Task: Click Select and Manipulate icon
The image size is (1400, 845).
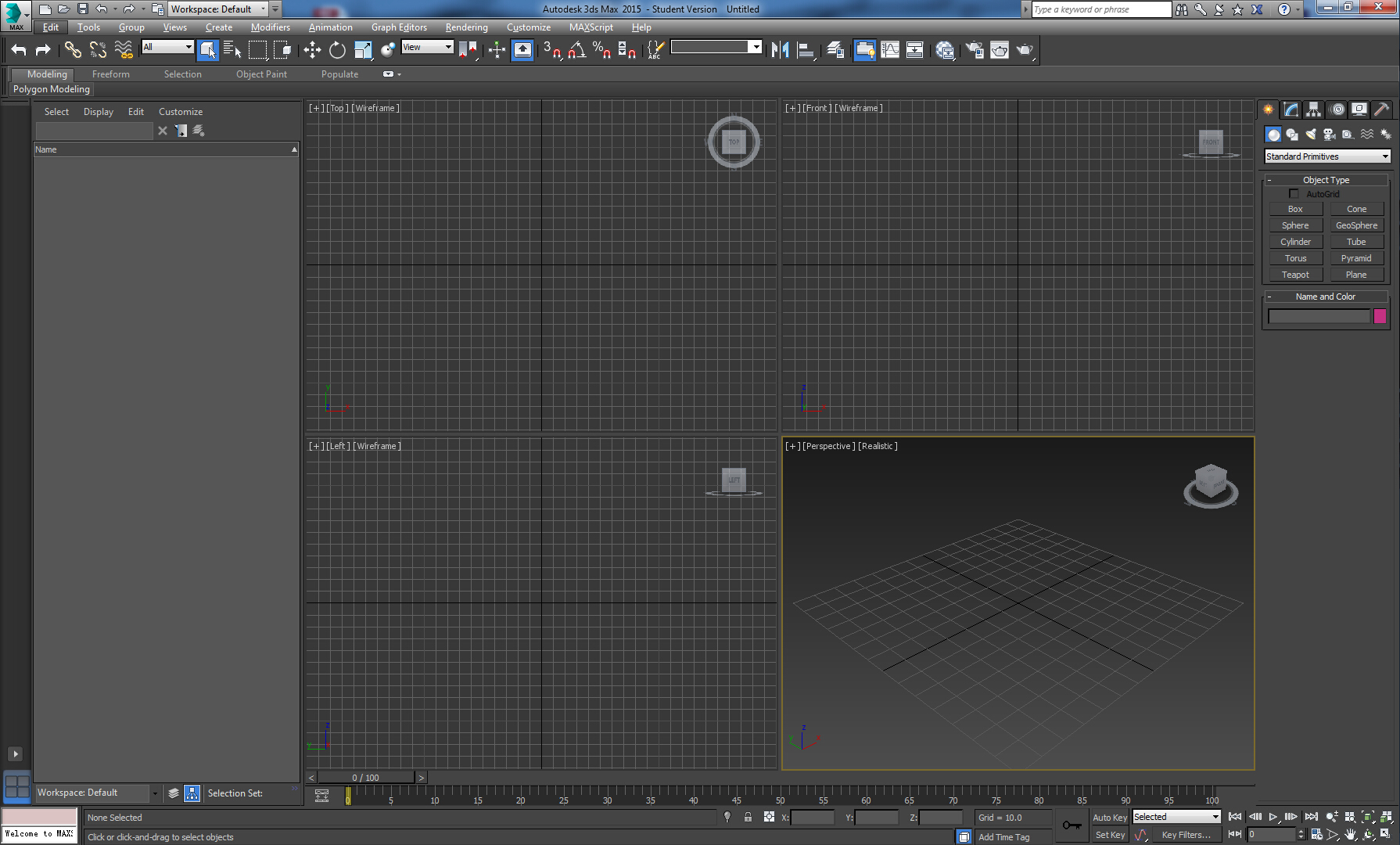Action: [497, 50]
